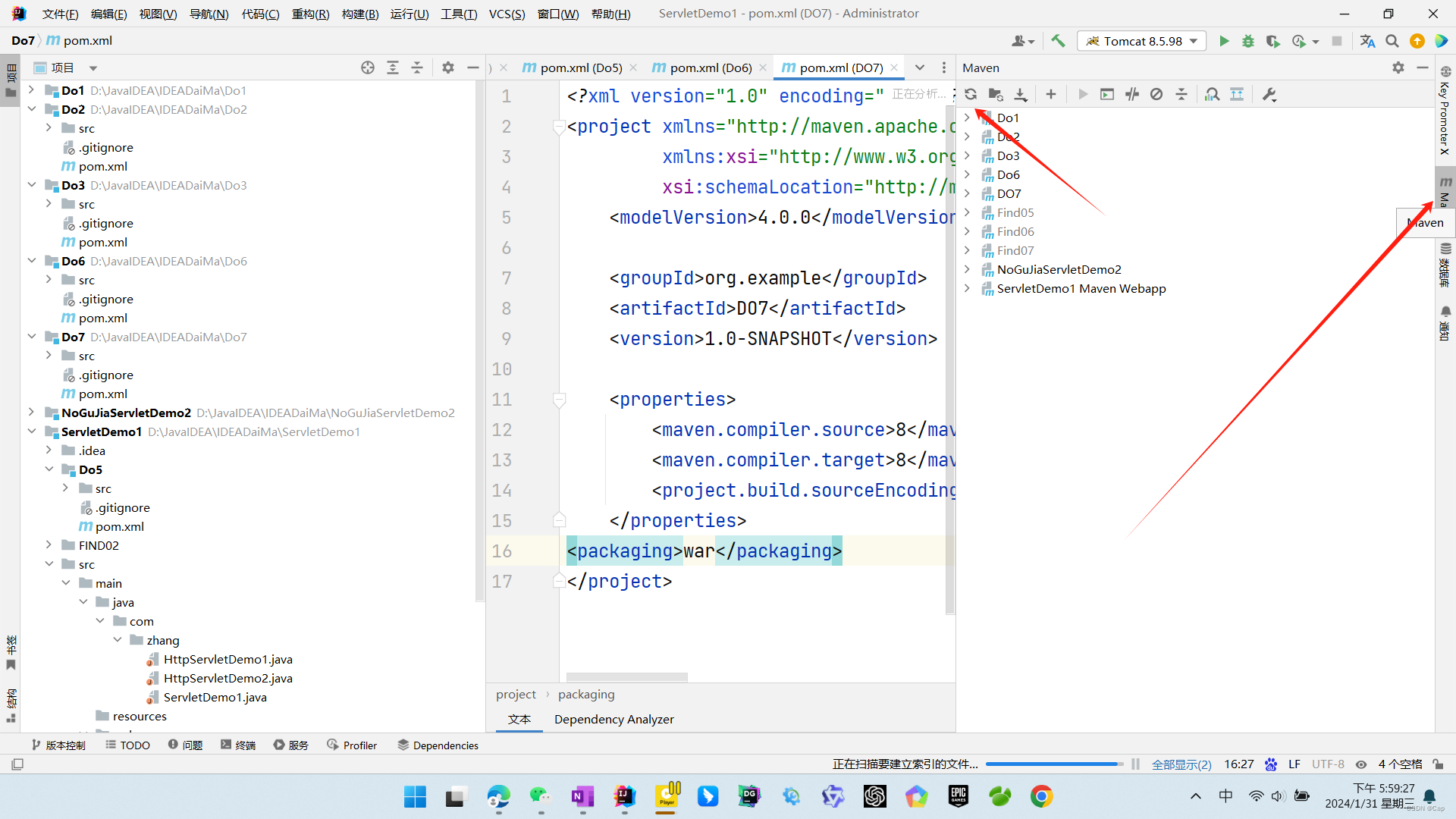Run Tomcat 8.5.98 configuration
This screenshot has height=819, width=1456.
click(x=1223, y=41)
